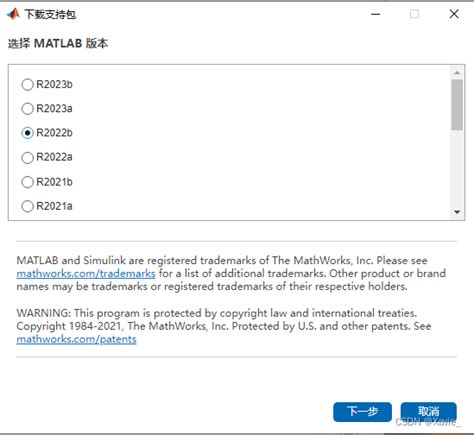This screenshot has height=435, width=474.
Task: Click the empty scrollbar track below thumb
Action: [x=457, y=168]
